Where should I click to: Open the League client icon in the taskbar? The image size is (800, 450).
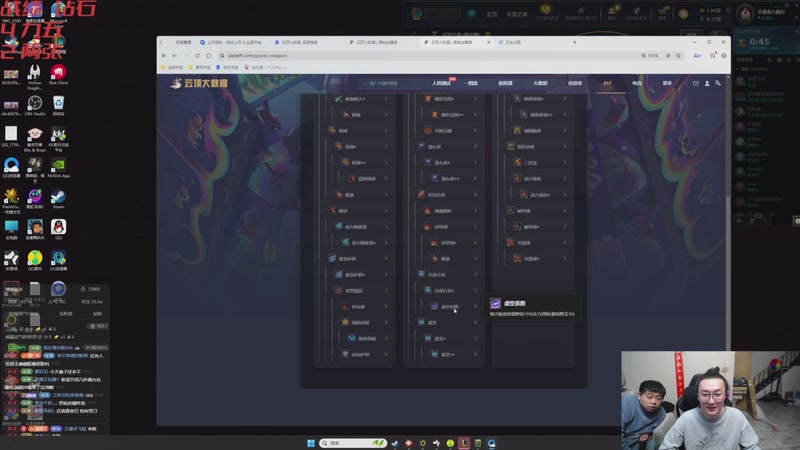pos(464,443)
